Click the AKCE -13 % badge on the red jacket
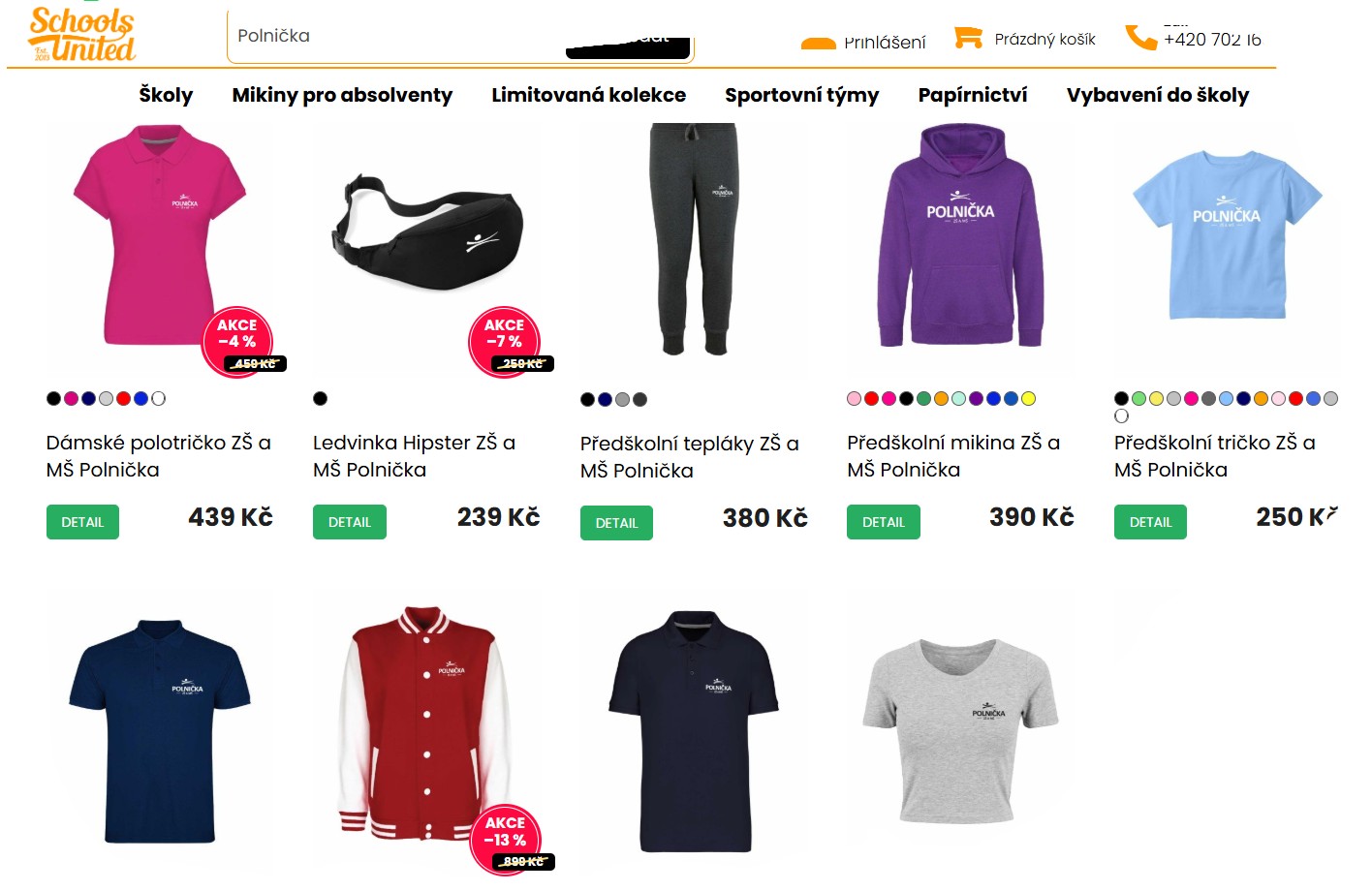 [x=506, y=840]
